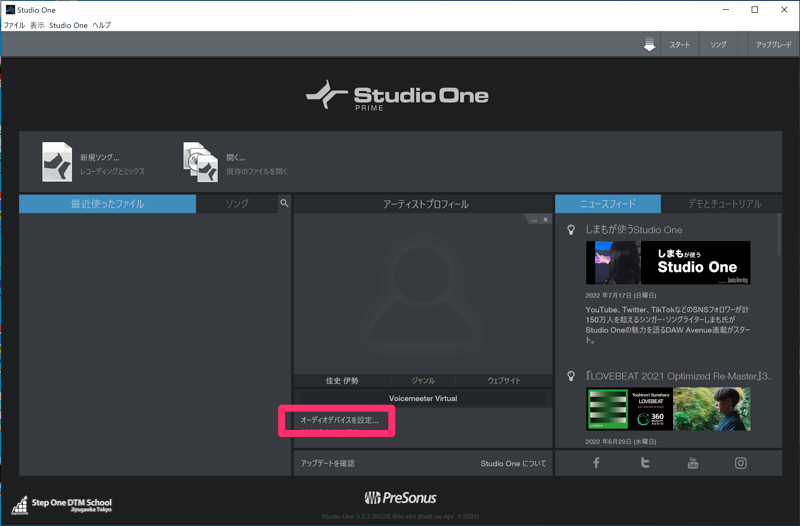Maximize the Studio One window
This screenshot has width=800, height=526.
[x=755, y=10]
